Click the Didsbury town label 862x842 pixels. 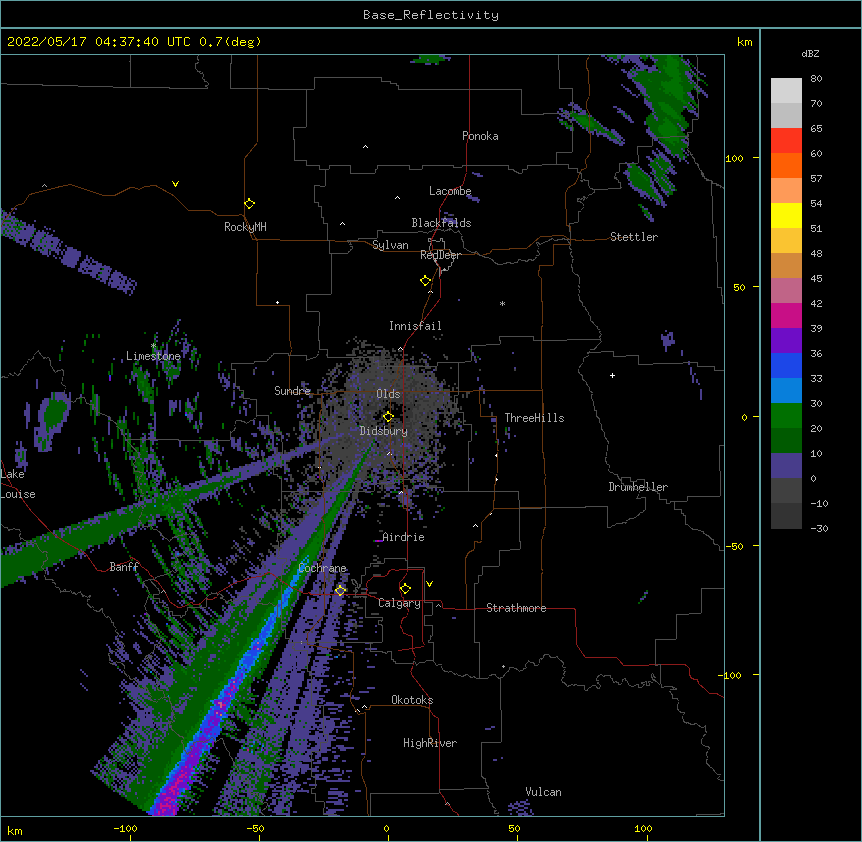pos(383,431)
